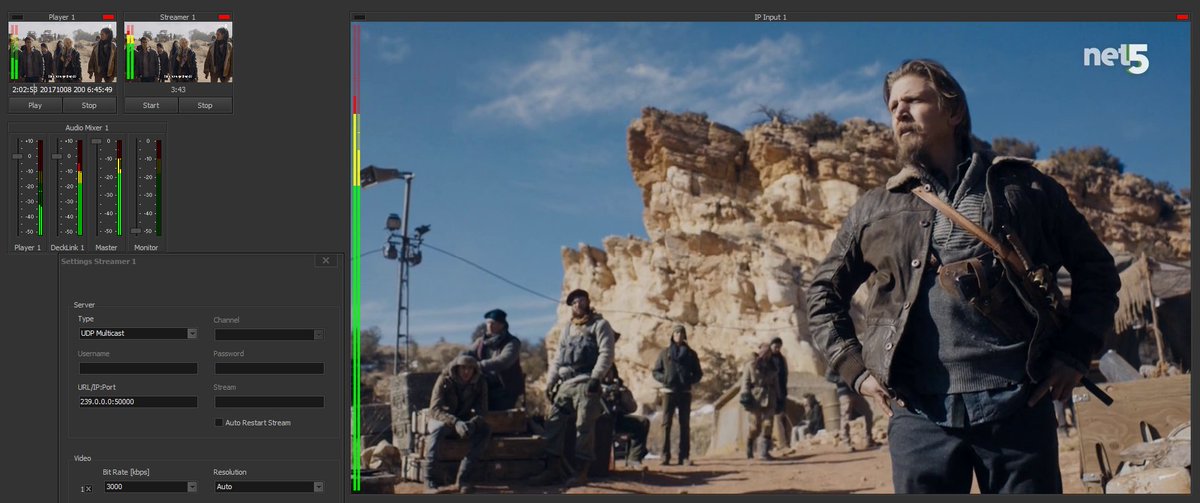
Task: Click the URL/IP:Port field with 239.0.0.0:50000
Action: (138, 402)
